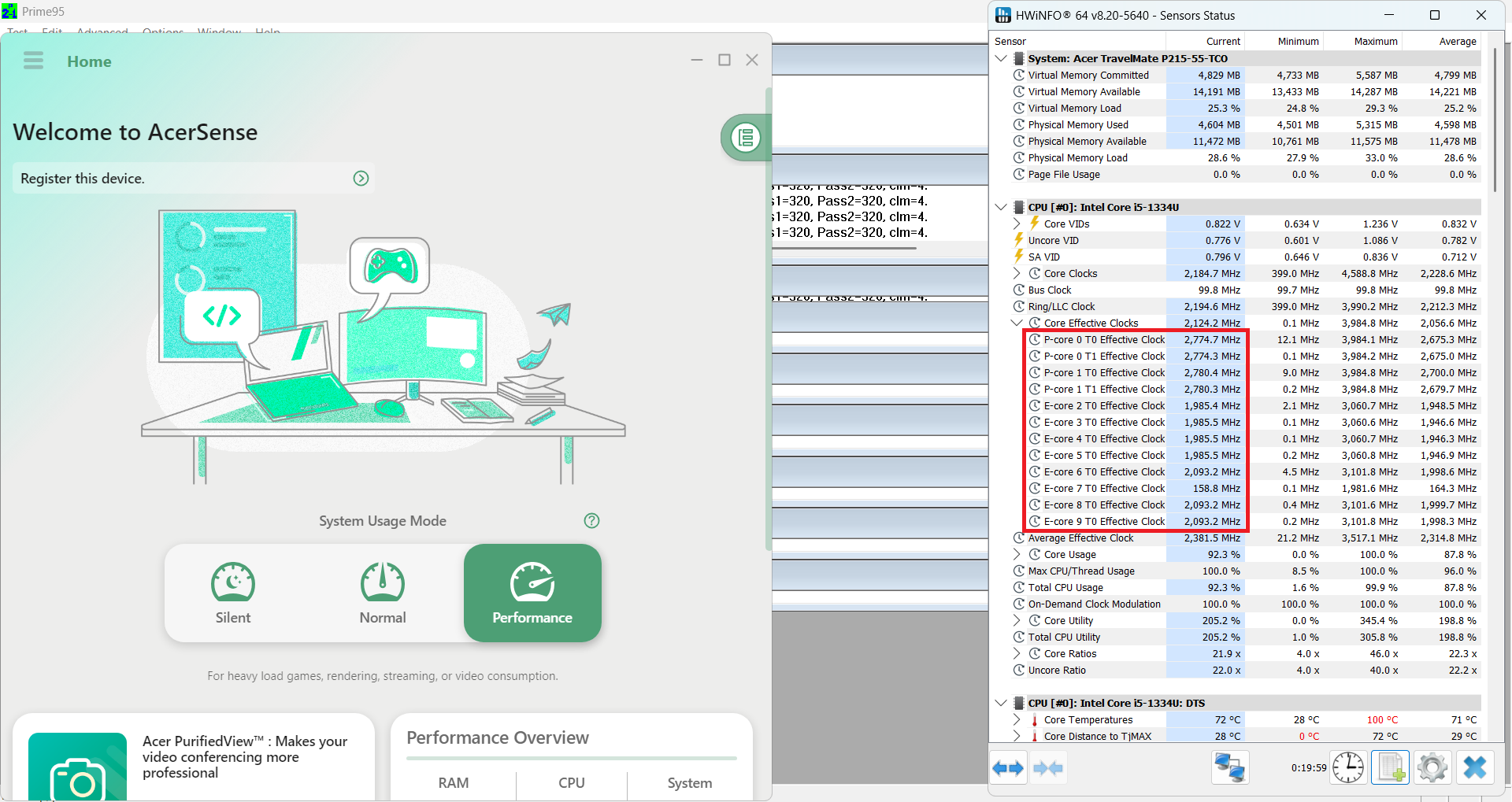Click the Maximum column header
1512x802 pixels.
coord(1363,42)
